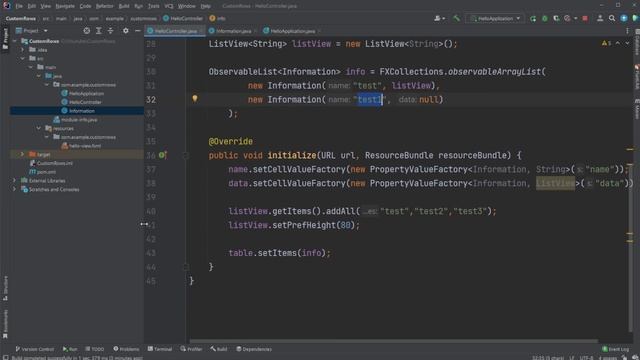Click the IntelliJ IDEA logo icon

[x=6, y=6]
